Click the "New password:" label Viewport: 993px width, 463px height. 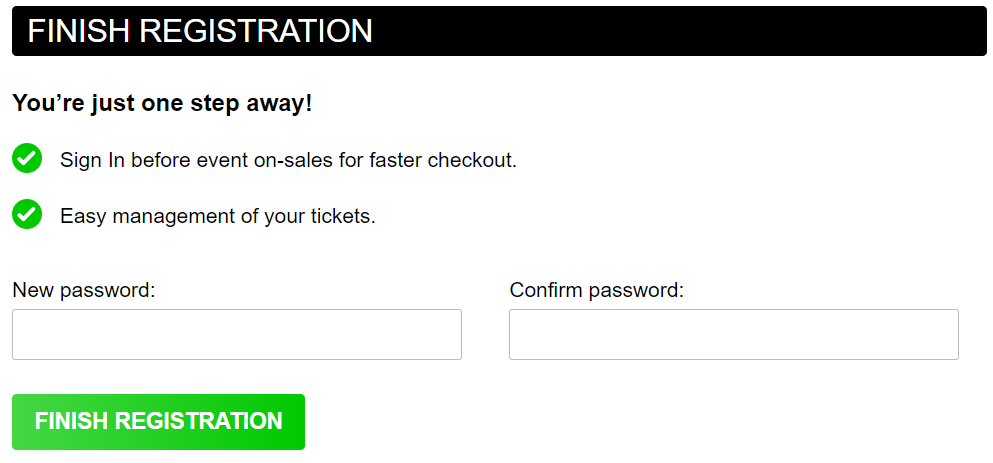[84, 291]
